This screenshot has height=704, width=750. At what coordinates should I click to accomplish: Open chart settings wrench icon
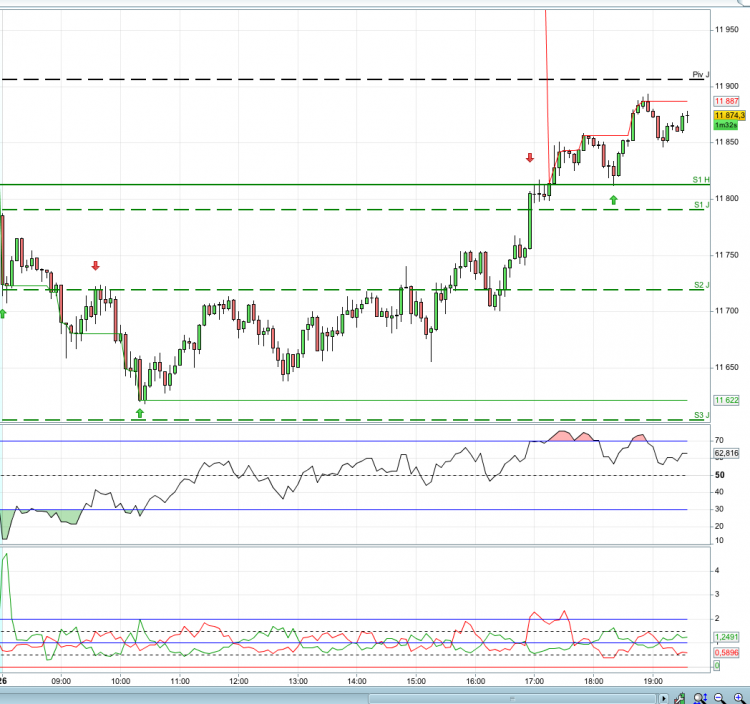(680, 699)
